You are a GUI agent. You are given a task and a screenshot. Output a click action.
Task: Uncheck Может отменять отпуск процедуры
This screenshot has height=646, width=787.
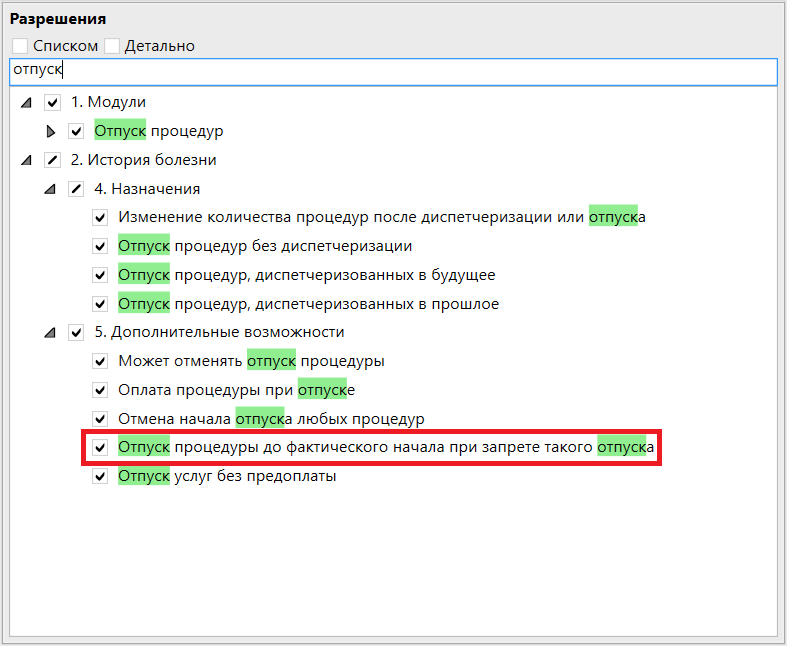[100, 361]
